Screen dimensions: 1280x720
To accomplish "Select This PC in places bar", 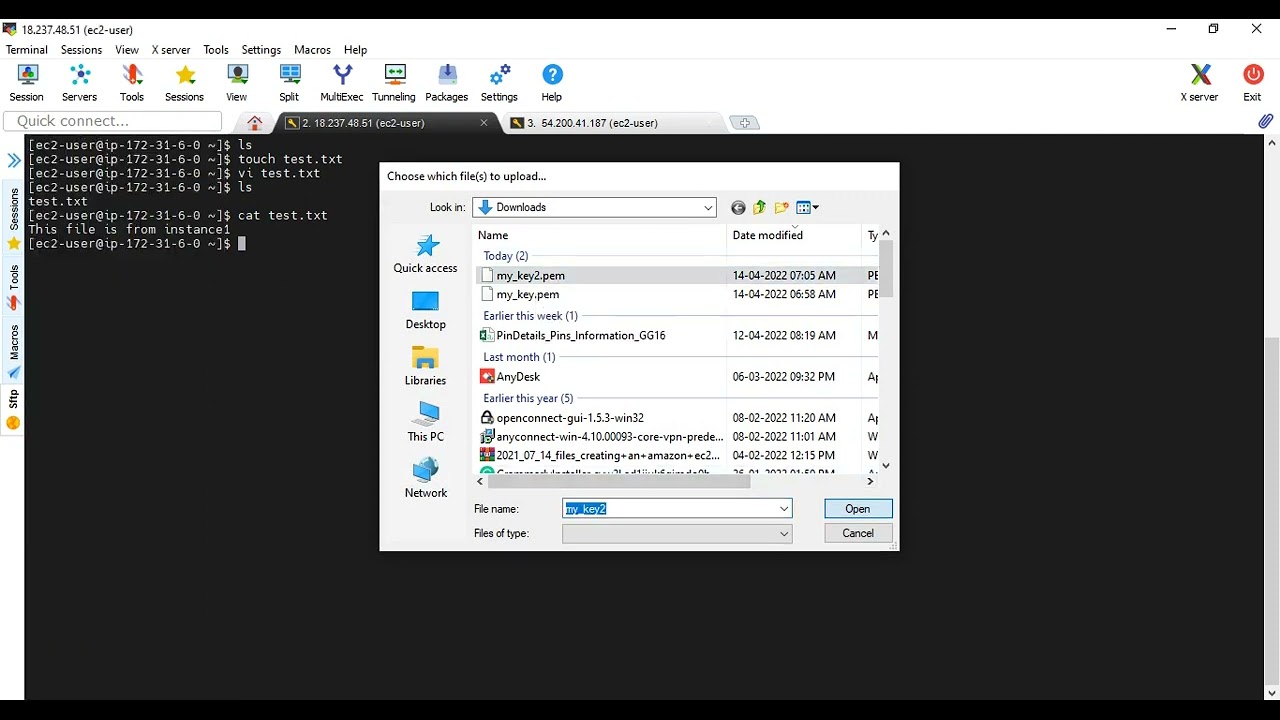I will (425, 423).
